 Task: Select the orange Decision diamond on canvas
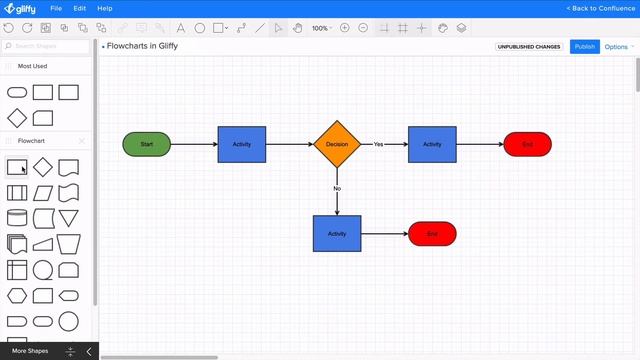[x=337, y=144]
